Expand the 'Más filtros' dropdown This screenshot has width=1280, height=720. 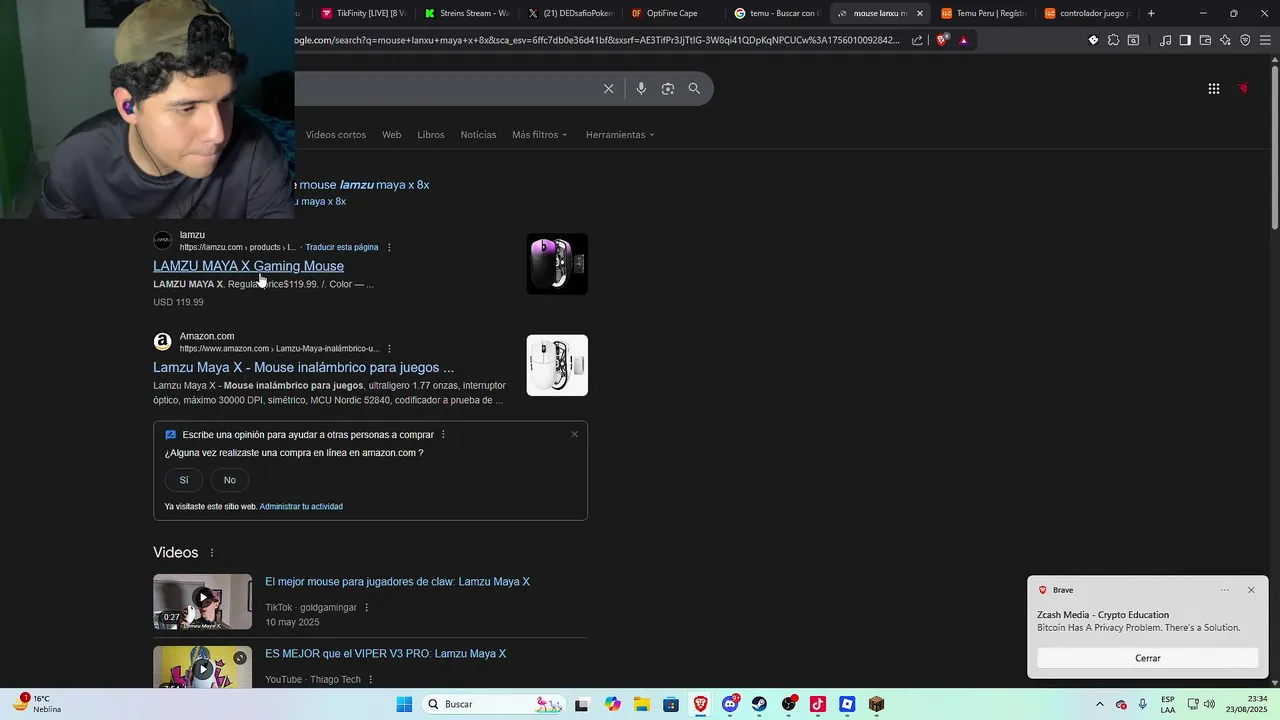[539, 135]
